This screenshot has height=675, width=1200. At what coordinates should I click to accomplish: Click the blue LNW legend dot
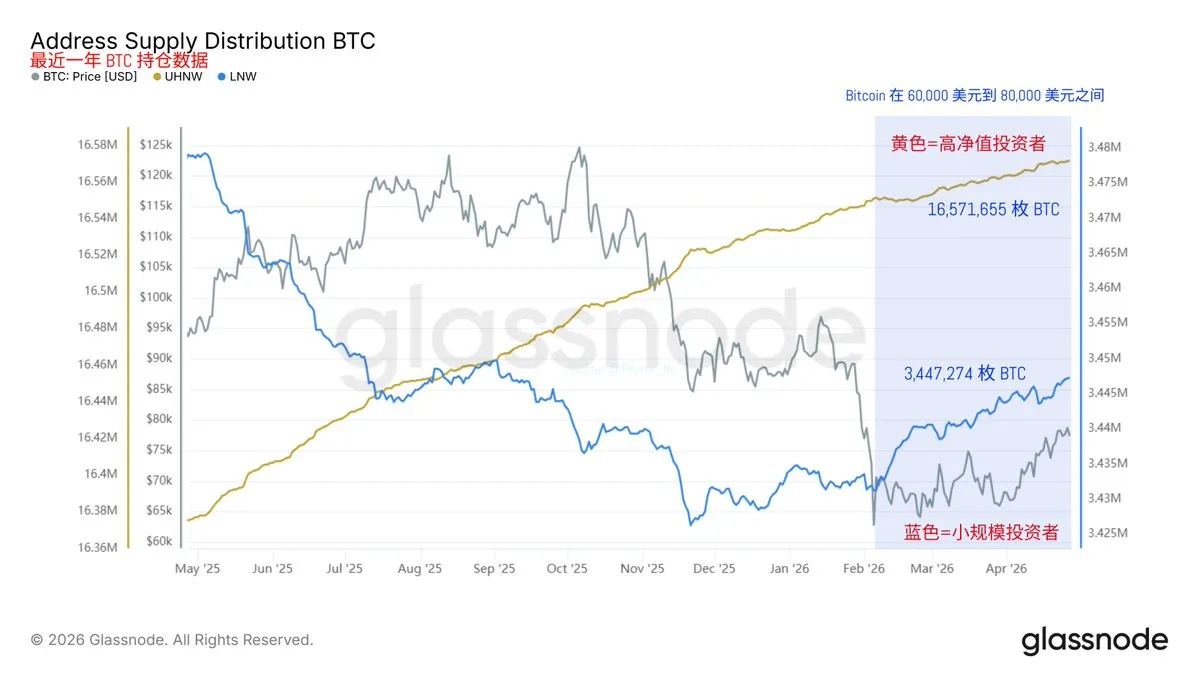tap(220, 76)
